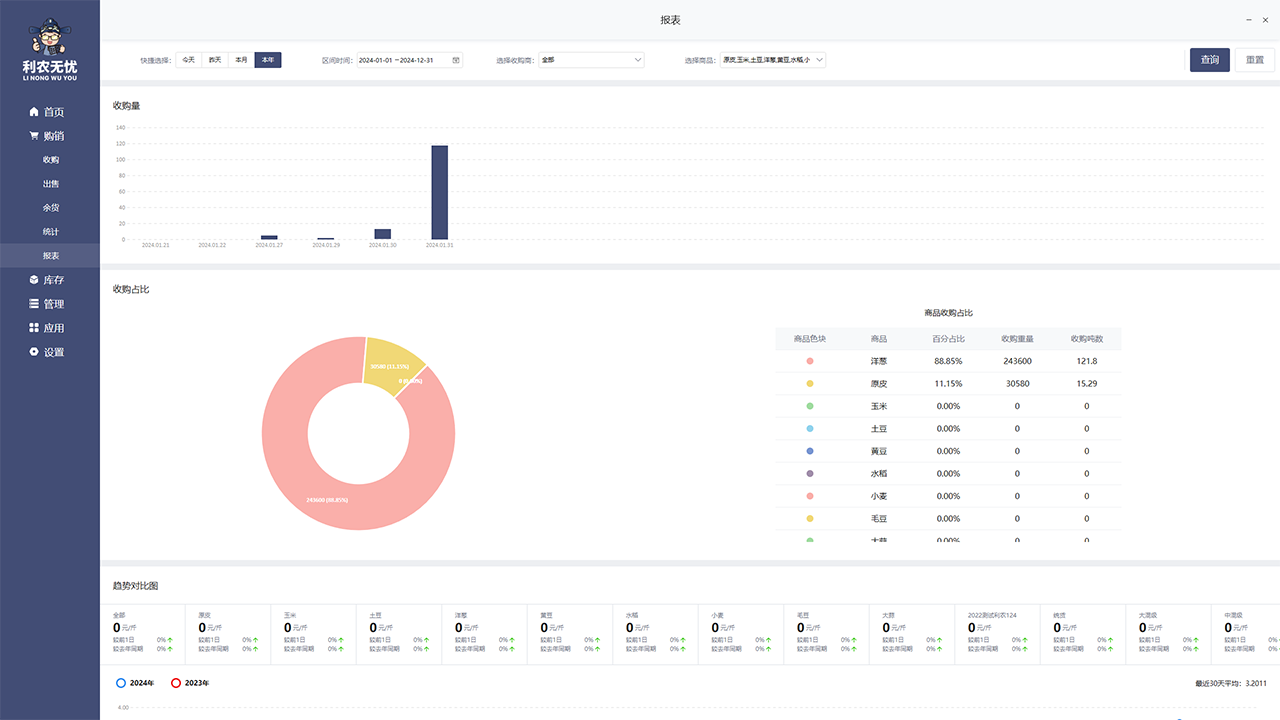The image size is (1280, 720).
Task: Click the 设置 gear icon in sidebar
Action: (34, 352)
